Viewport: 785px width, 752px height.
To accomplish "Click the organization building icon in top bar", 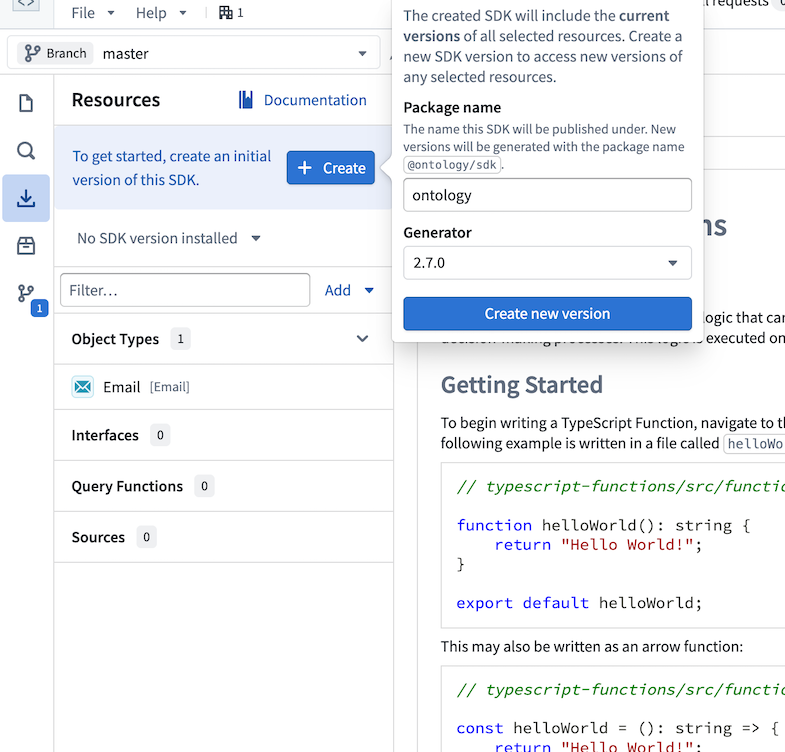I will click(226, 13).
